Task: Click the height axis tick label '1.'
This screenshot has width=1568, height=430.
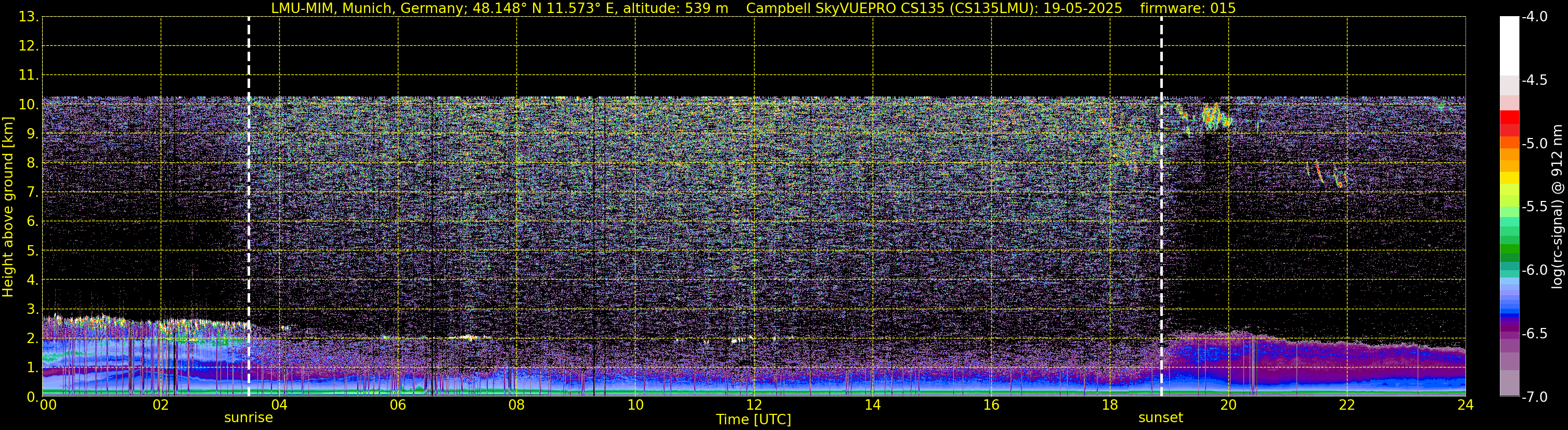Action: pyautogui.click(x=32, y=368)
